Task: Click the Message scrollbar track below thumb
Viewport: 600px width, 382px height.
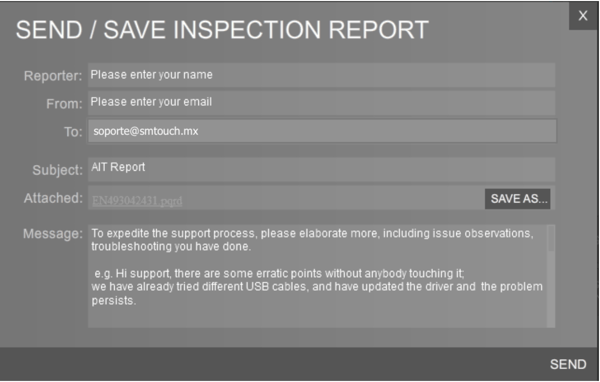Action: tap(551, 289)
